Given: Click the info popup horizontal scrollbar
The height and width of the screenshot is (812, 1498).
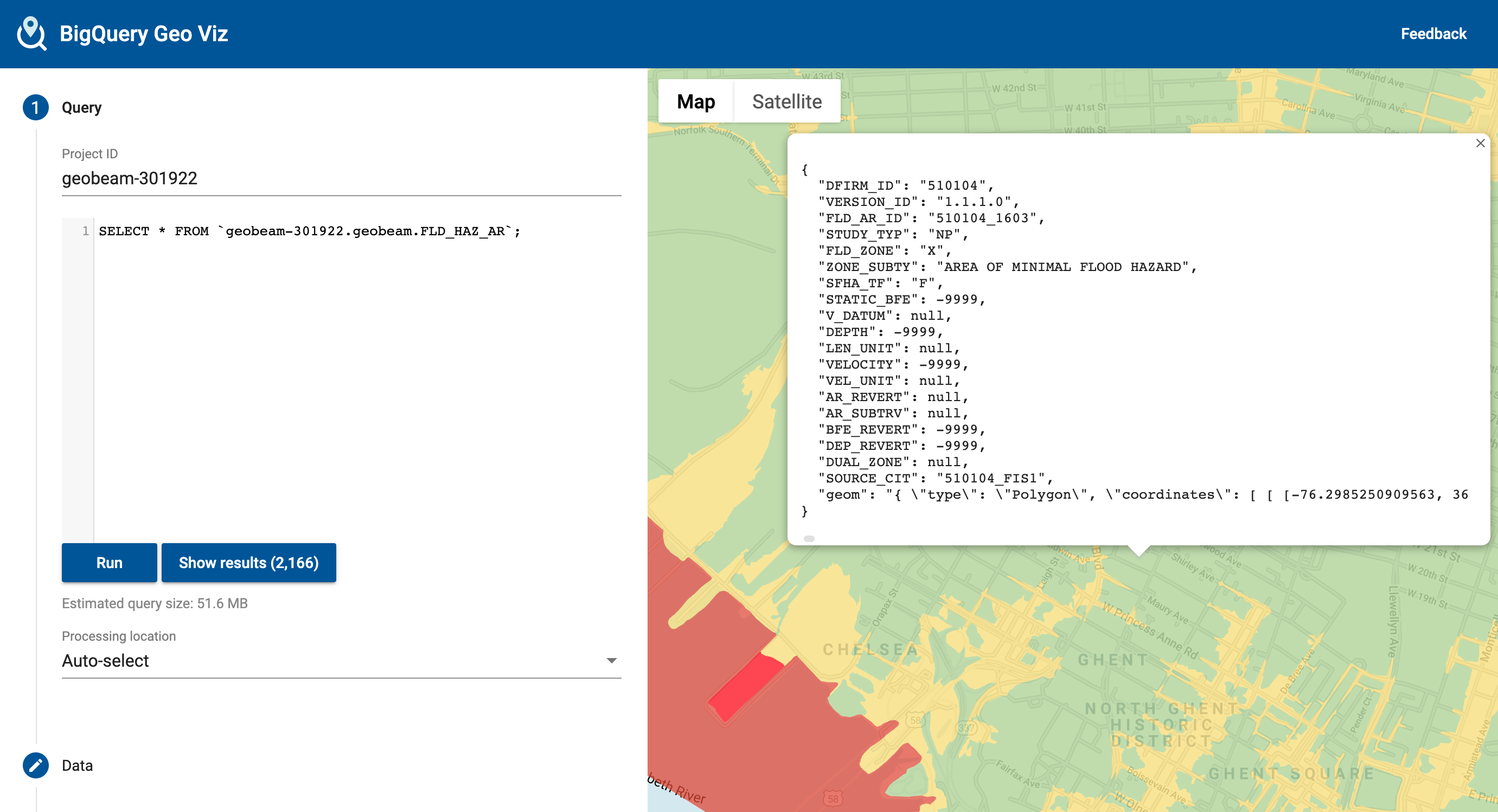Looking at the screenshot, I should [809, 539].
